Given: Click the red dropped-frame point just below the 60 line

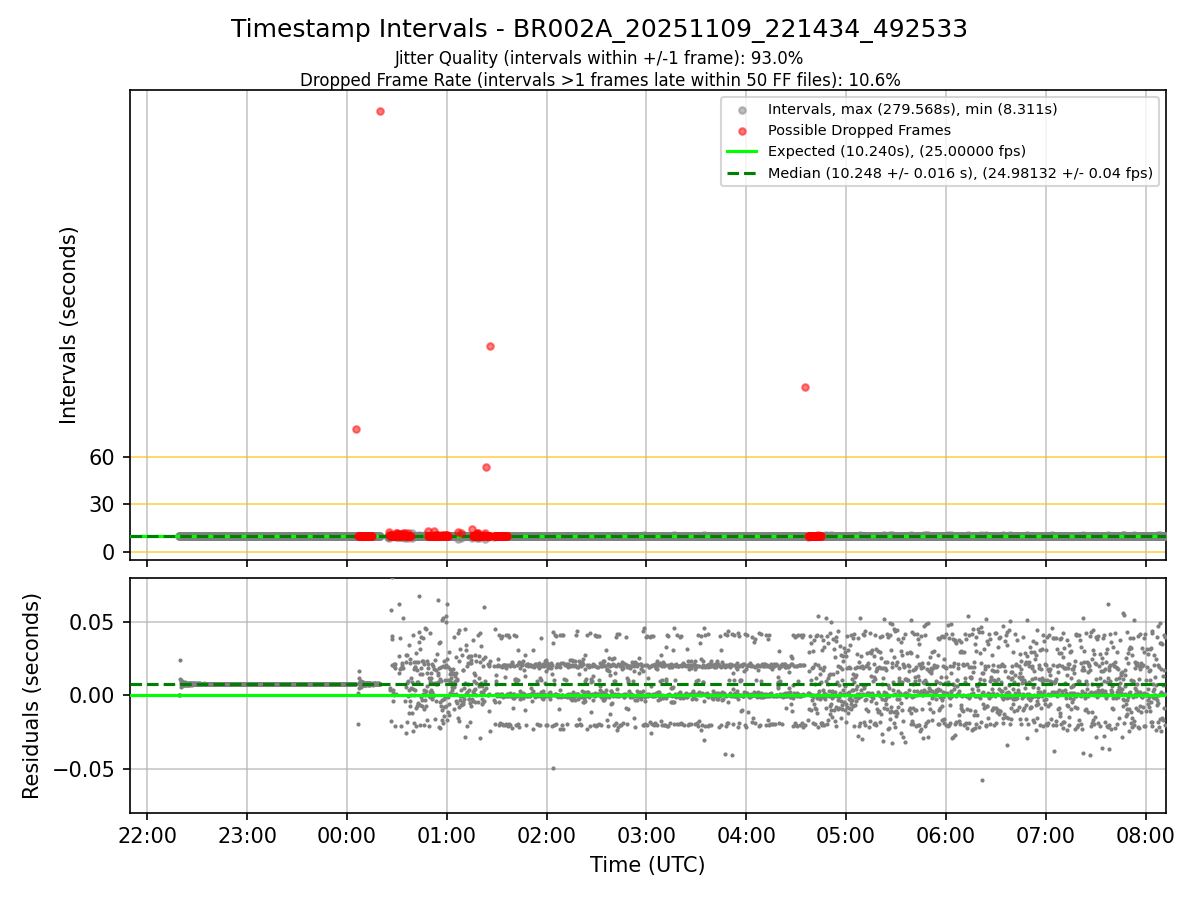Looking at the screenshot, I should coord(486,467).
